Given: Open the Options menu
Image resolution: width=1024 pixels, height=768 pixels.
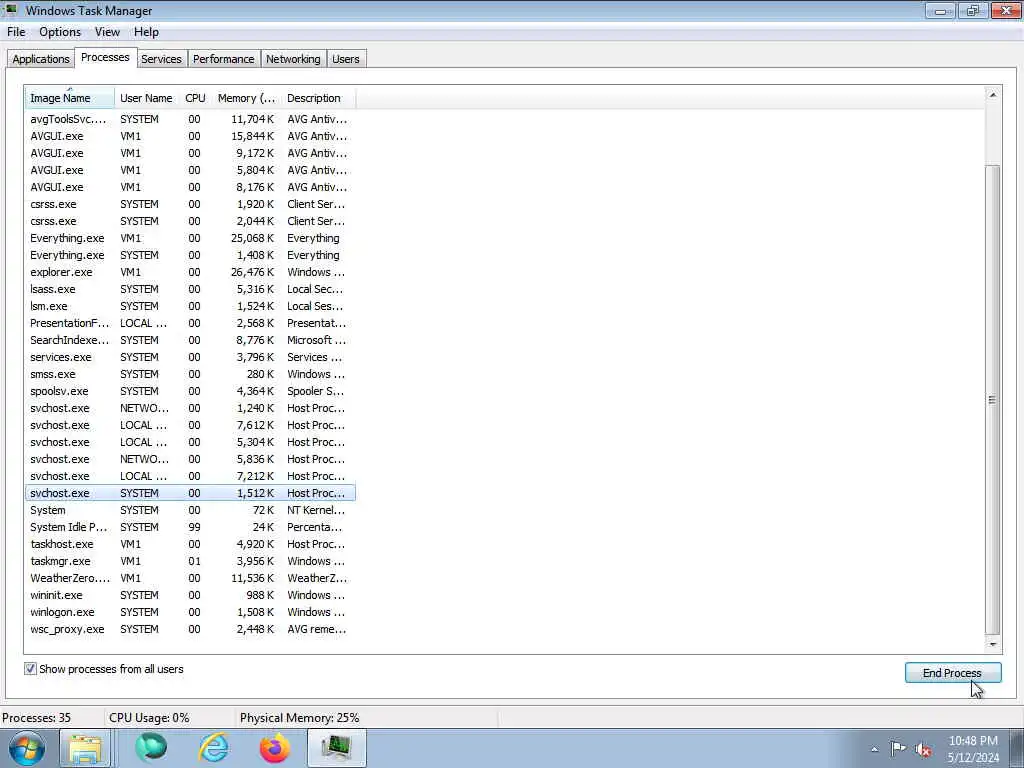Looking at the screenshot, I should (x=60, y=32).
